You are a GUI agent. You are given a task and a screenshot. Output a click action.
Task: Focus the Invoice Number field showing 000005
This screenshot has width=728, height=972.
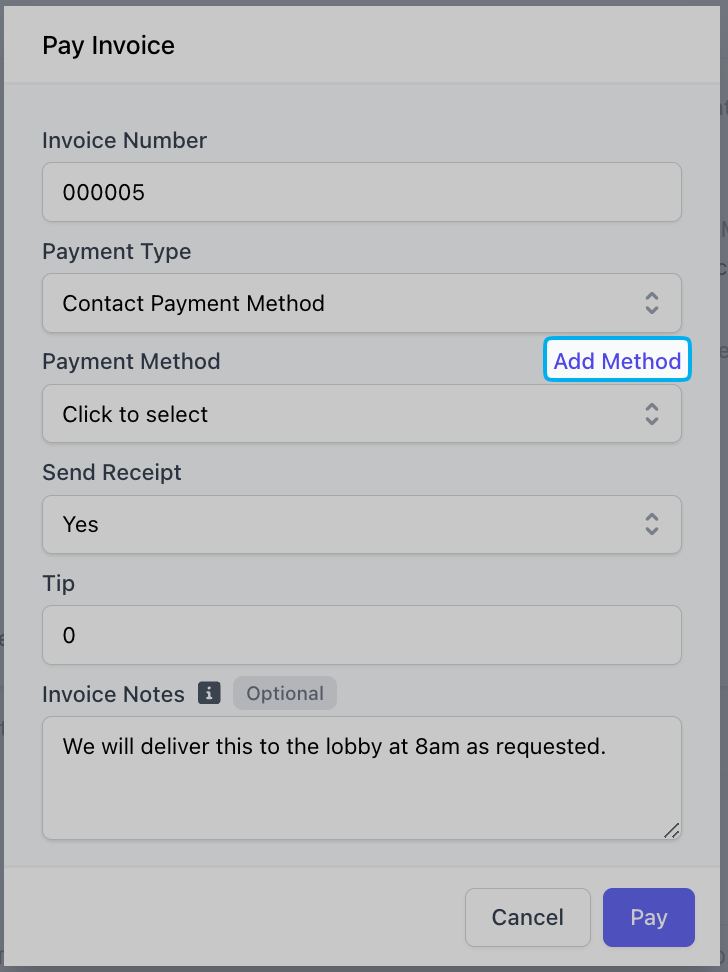coord(362,192)
